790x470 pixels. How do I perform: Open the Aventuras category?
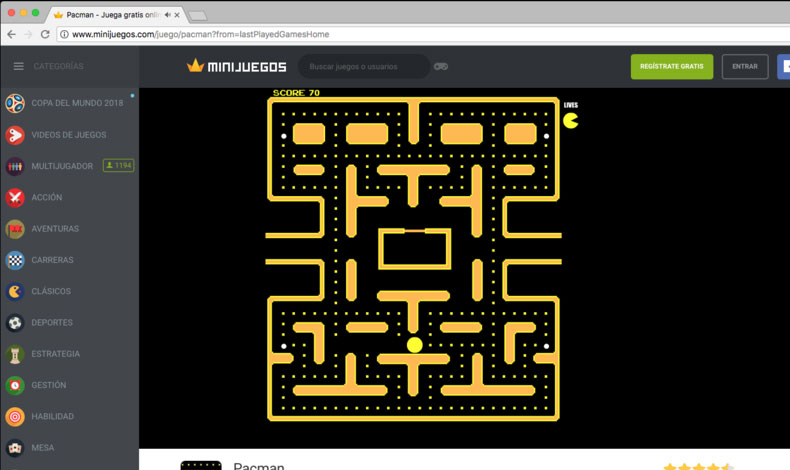[55, 229]
